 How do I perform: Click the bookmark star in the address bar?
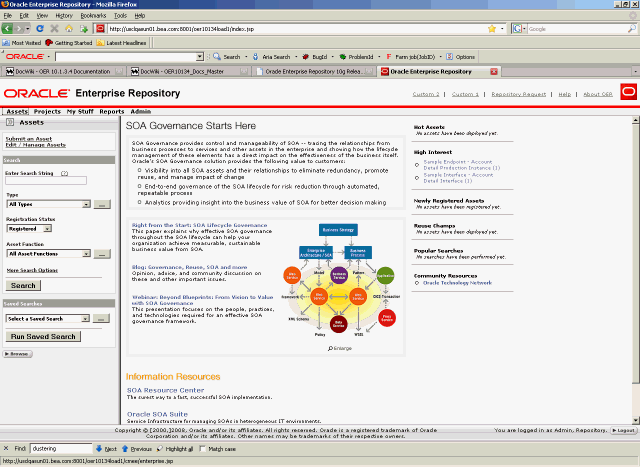coord(492,29)
